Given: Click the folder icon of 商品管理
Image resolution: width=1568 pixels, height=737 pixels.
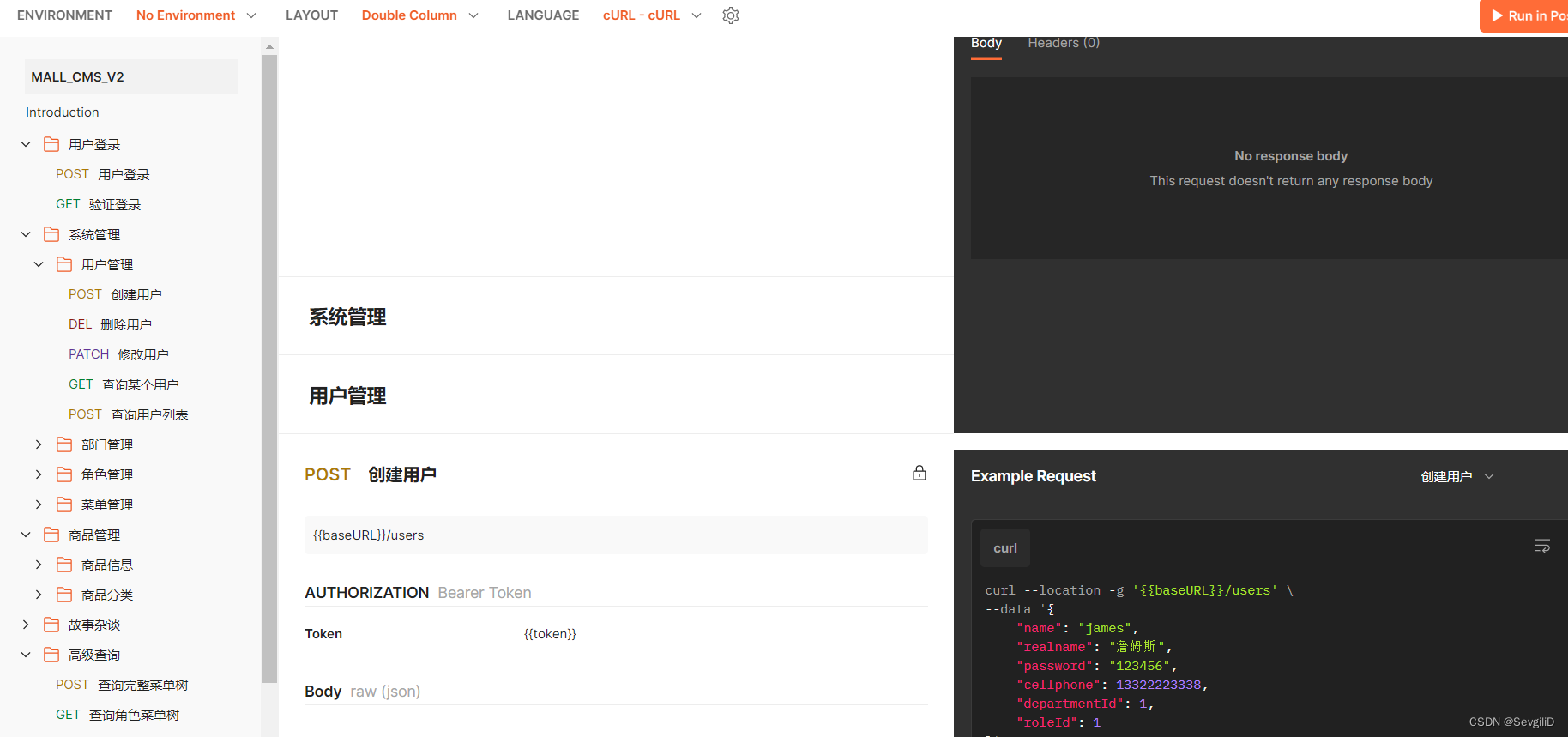Looking at the screenshot, I should [51, 535].
